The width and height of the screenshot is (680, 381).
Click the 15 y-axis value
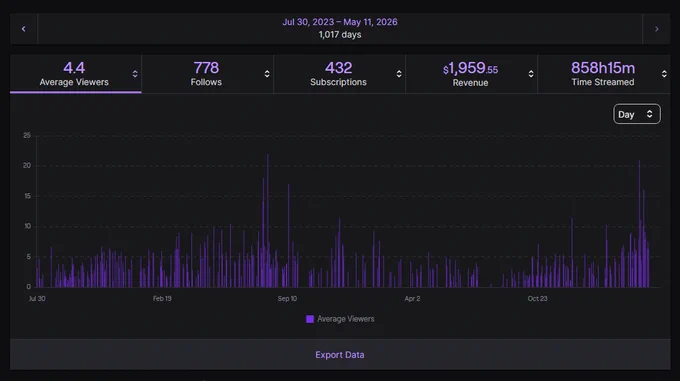tap(27, 196)
